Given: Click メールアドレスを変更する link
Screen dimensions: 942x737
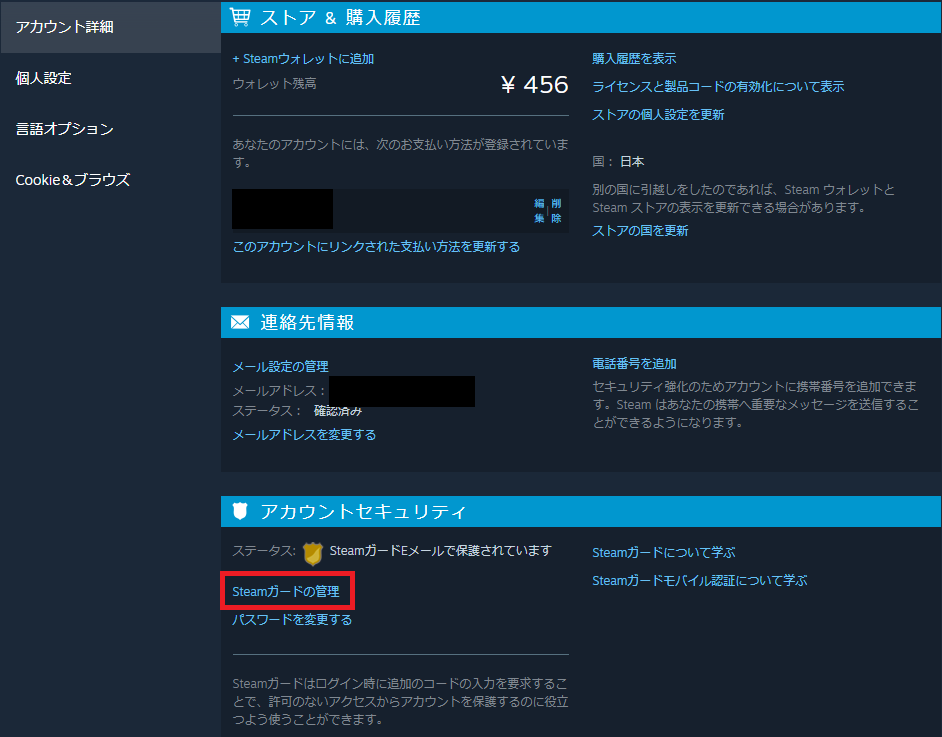Looking at the screenshot, I should tap(304, 435).
